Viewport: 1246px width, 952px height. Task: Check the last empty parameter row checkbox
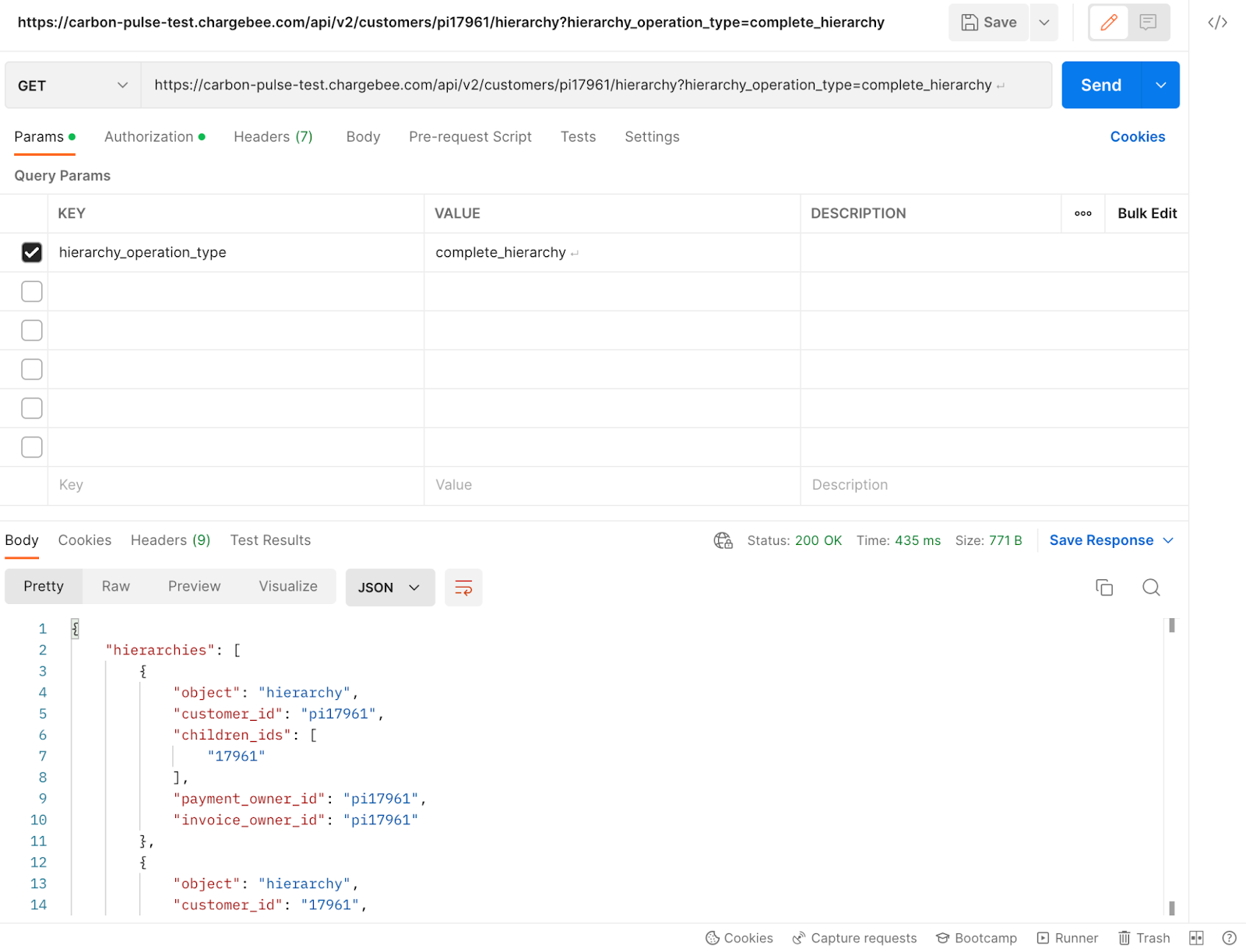(32, 447)
